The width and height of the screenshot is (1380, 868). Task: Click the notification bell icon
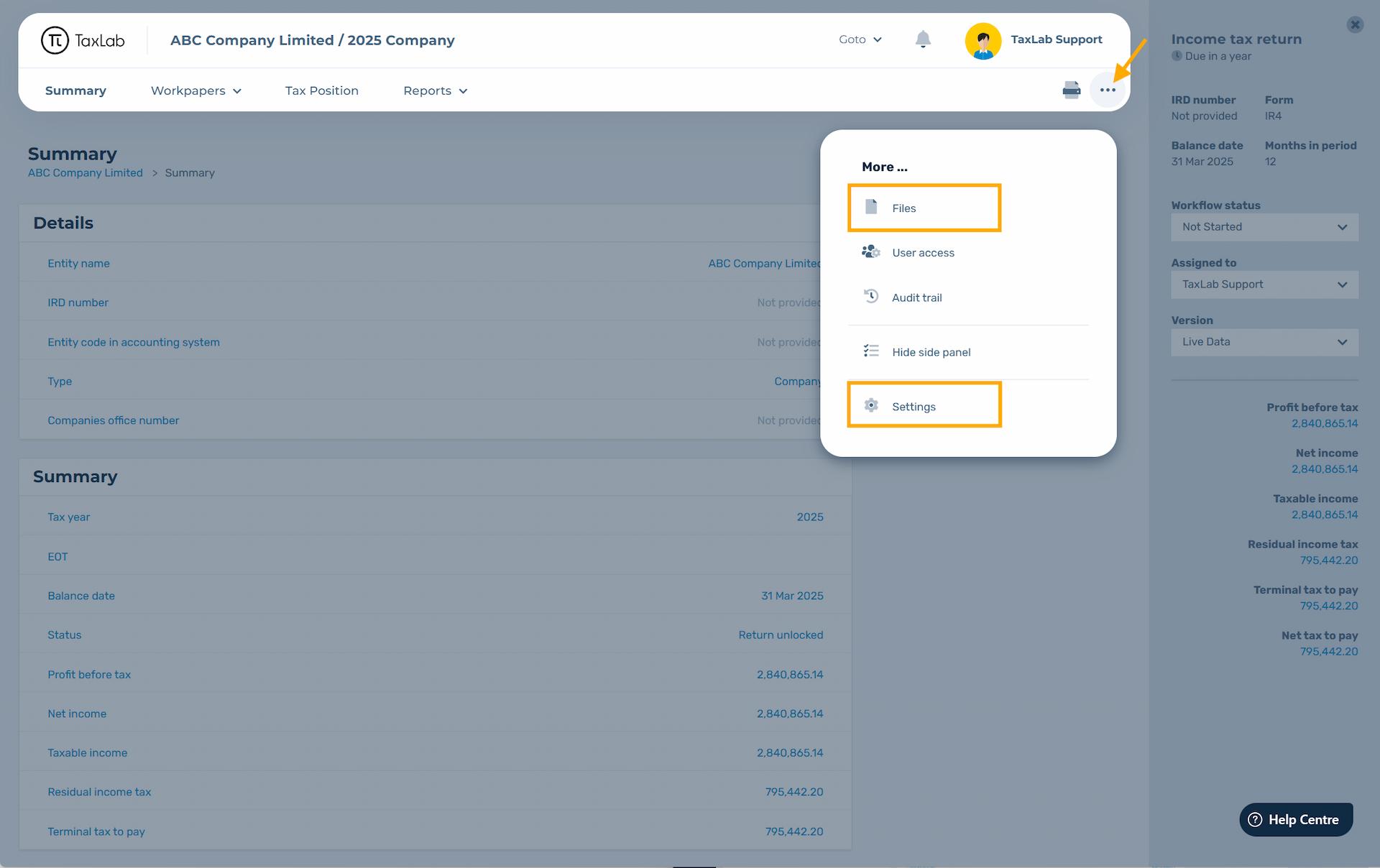[x=923, y=40]
